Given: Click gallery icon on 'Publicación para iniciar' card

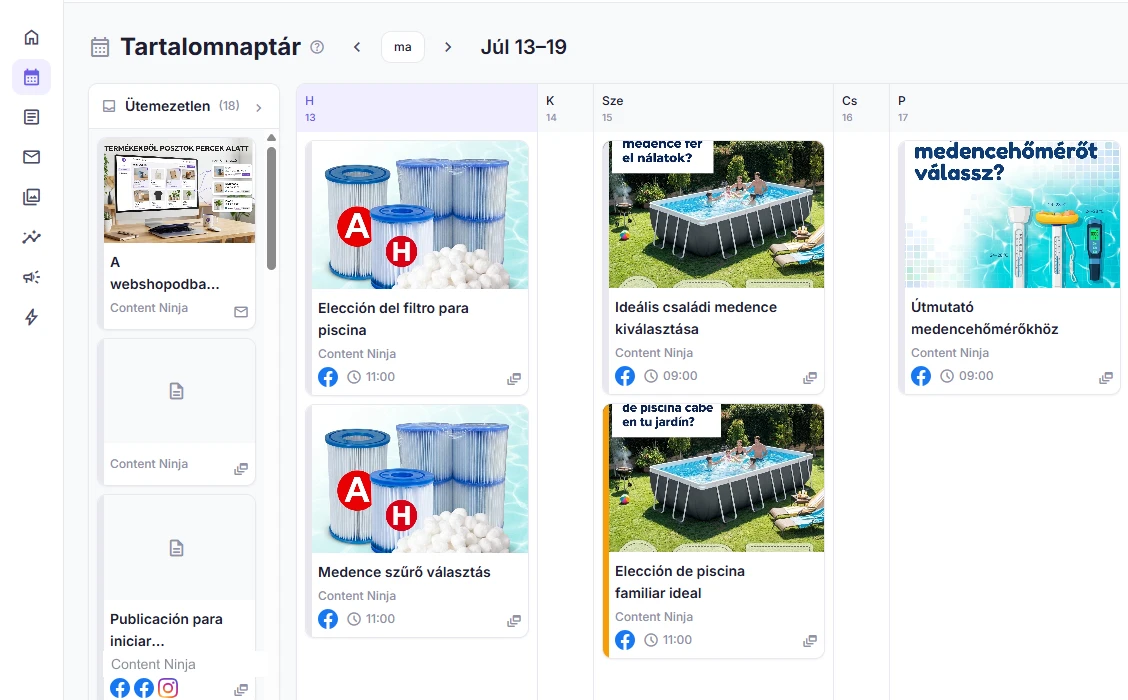Looking at the screenshot, I should coord(241,690).
